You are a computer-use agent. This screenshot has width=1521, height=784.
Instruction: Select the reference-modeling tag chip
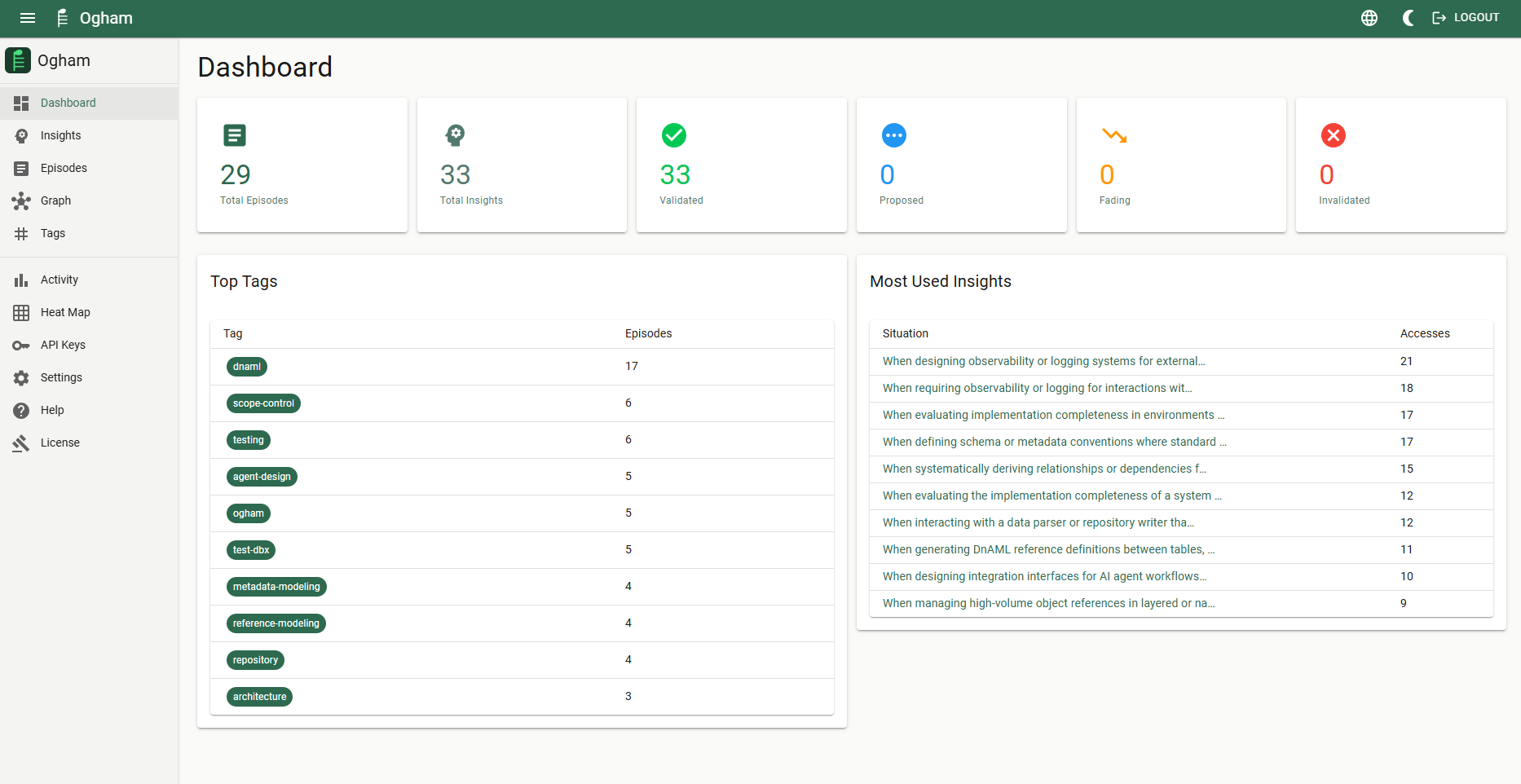pyautogui.click(x=276, y=623)
